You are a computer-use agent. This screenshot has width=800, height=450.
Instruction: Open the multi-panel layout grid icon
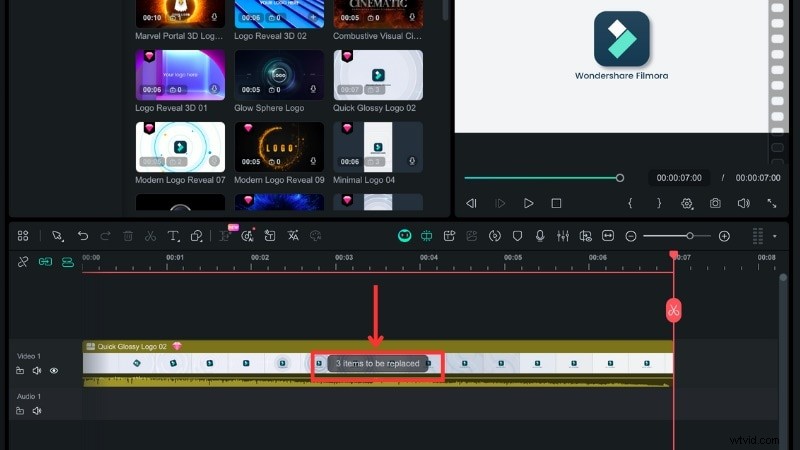coord(23,236)
